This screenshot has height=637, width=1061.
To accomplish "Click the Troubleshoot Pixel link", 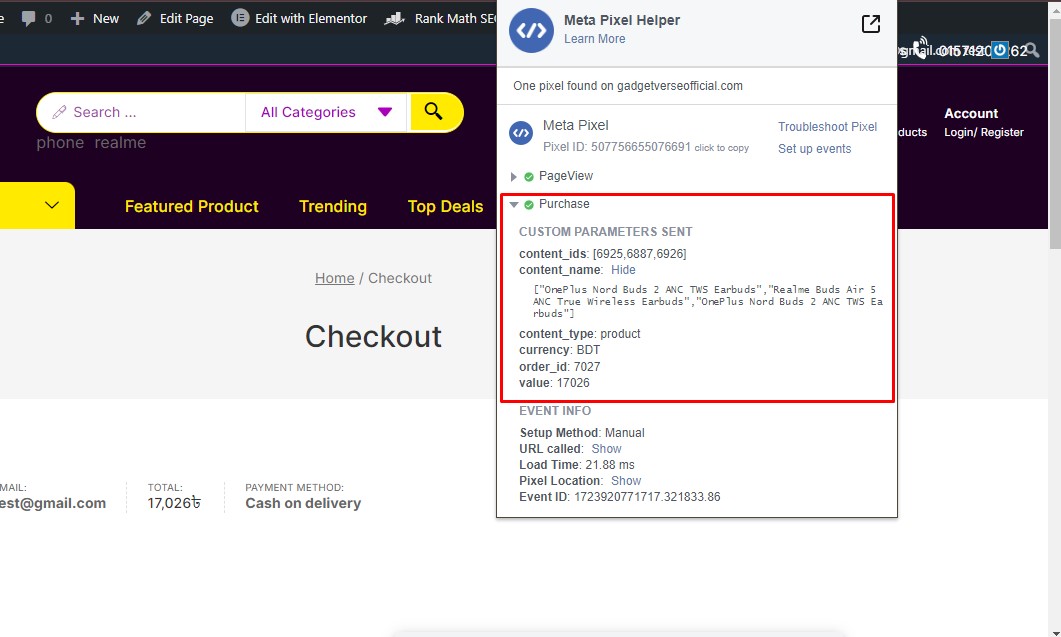I will point(827,127).
